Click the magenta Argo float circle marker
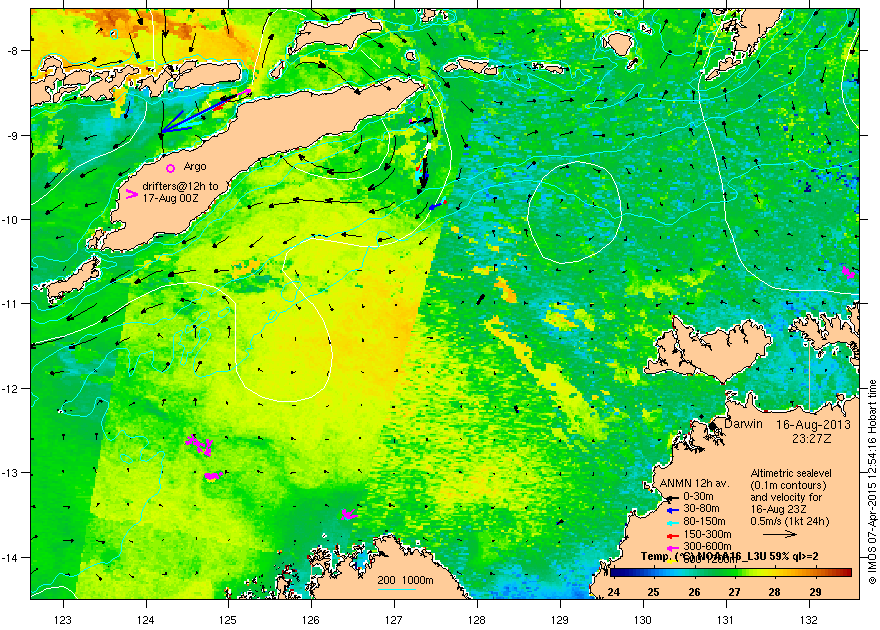880x630 pixels. point(171,168)
